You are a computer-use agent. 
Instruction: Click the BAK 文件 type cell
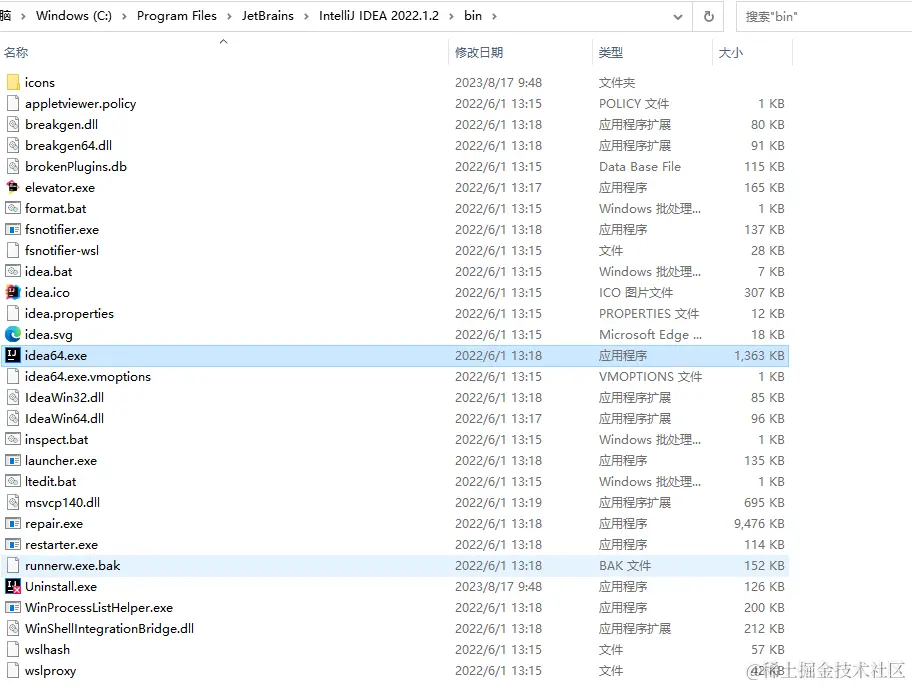point(625,565)
